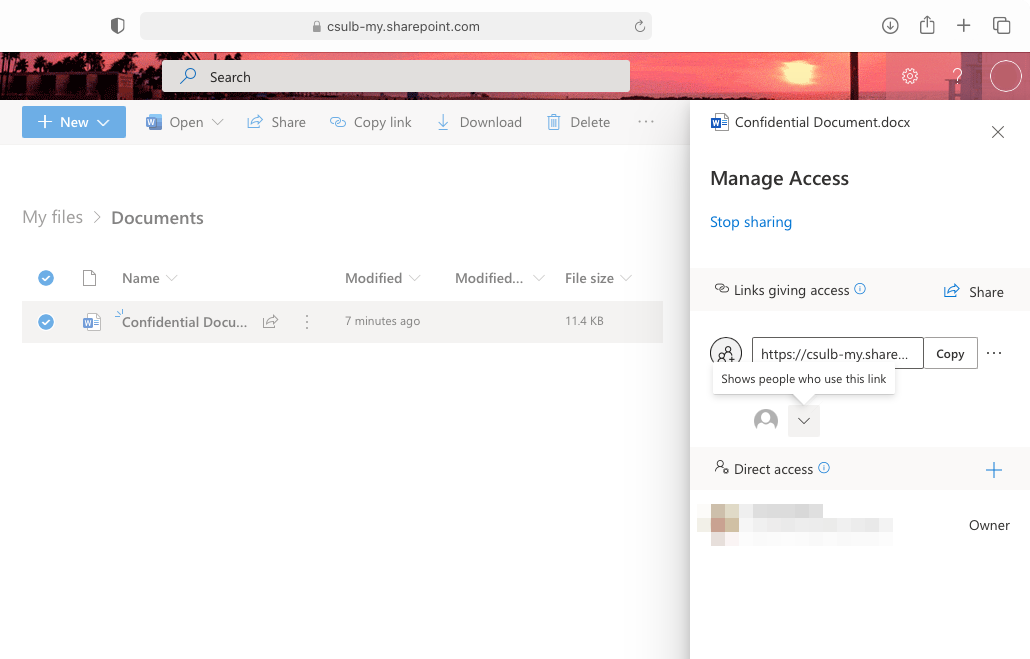
Task: Open the Modified column dropdown
Action: point(382,278)
